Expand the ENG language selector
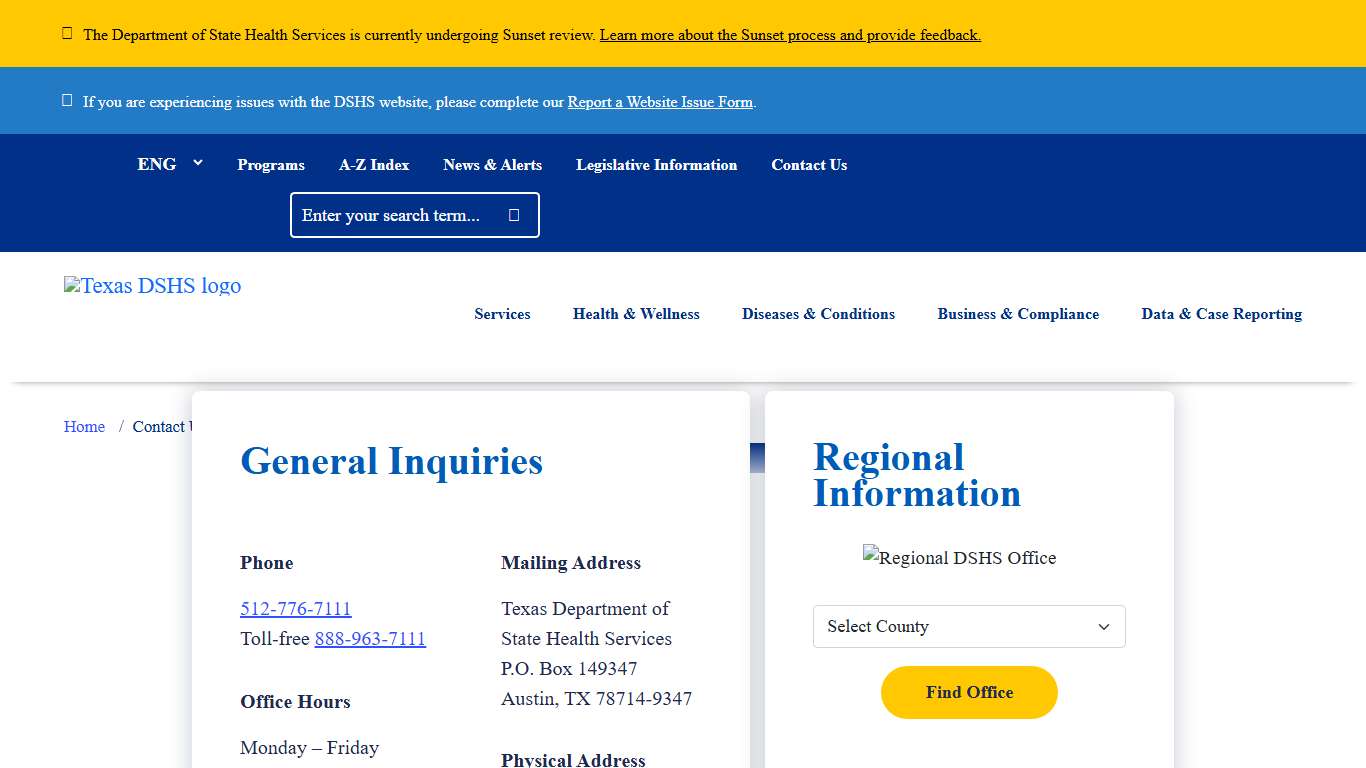This screenshot has height=768, width=1366. coord(169,164)
